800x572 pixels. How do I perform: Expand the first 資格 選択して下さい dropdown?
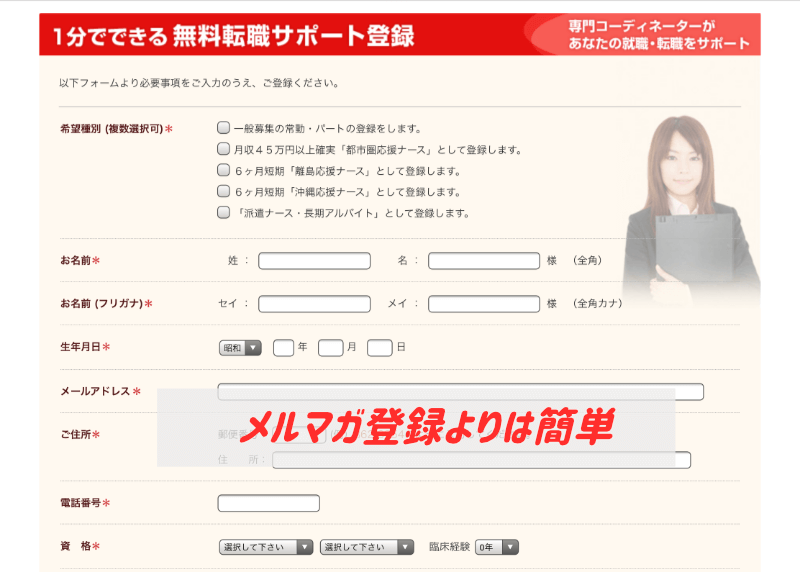pos(265,547)
